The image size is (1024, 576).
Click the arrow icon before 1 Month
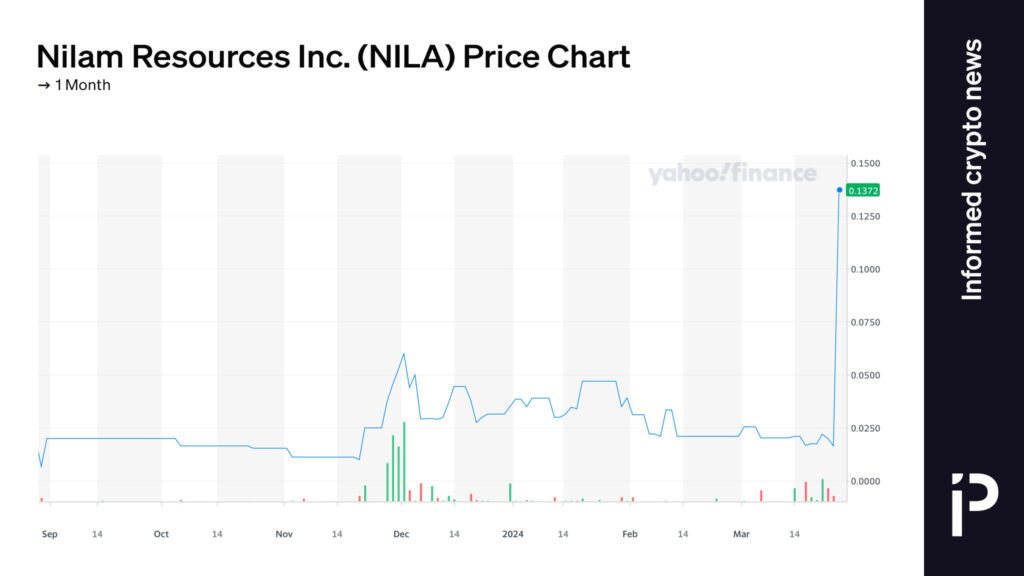pos(44,86)
